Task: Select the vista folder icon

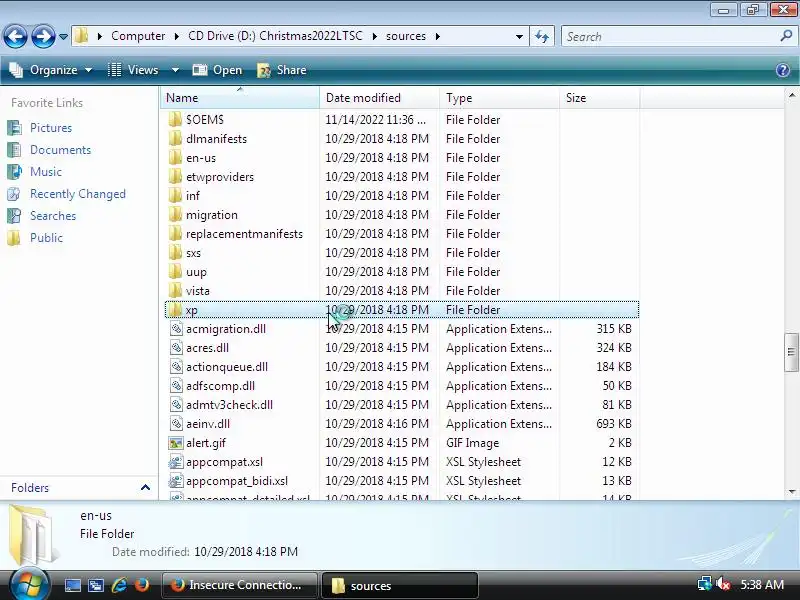Action: click(x=175, y=290)
